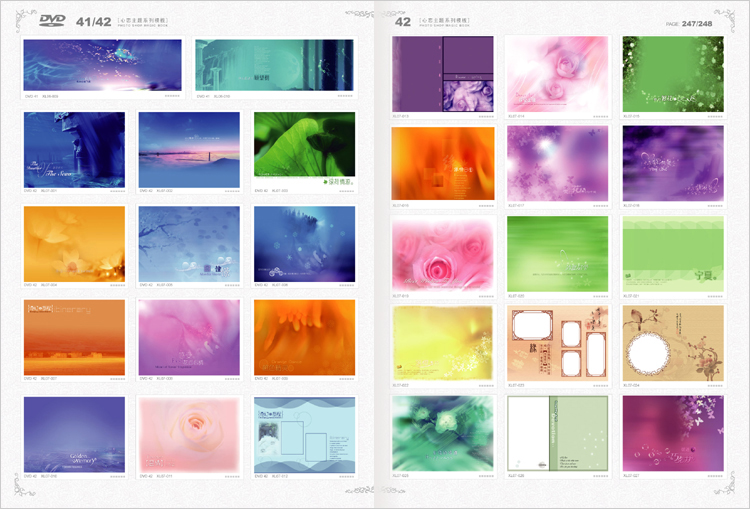Open the dark blue waterfall castle template
Image resolution: width=750 pixels, height=509 pixels.
(x=75, y=150)
